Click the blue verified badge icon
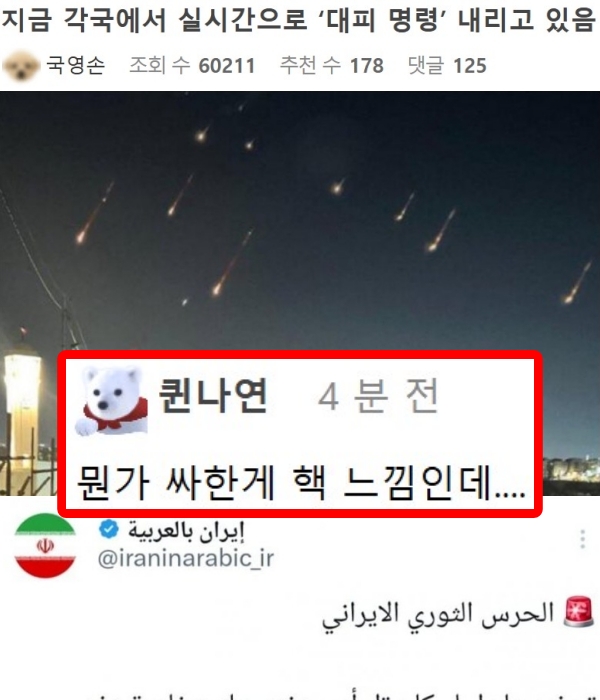Viewport: 600px width, 700px height. coord(108,530)
